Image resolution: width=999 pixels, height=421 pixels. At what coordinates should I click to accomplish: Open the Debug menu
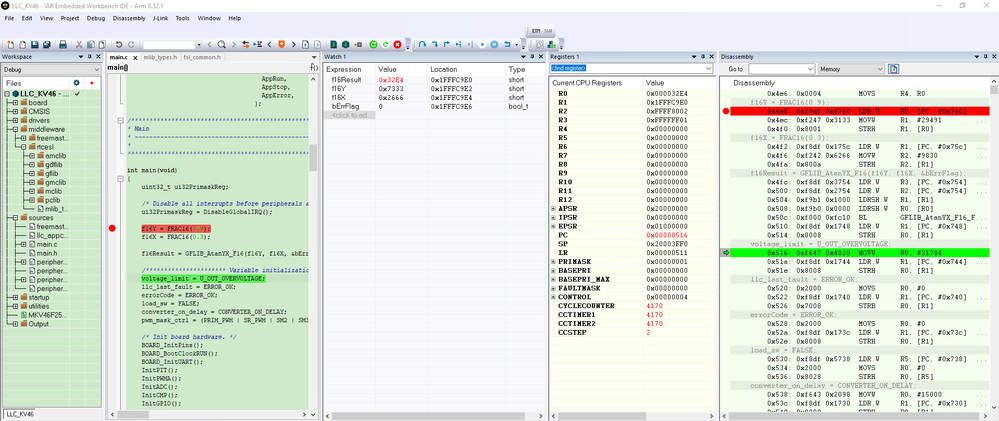(96, 18)
